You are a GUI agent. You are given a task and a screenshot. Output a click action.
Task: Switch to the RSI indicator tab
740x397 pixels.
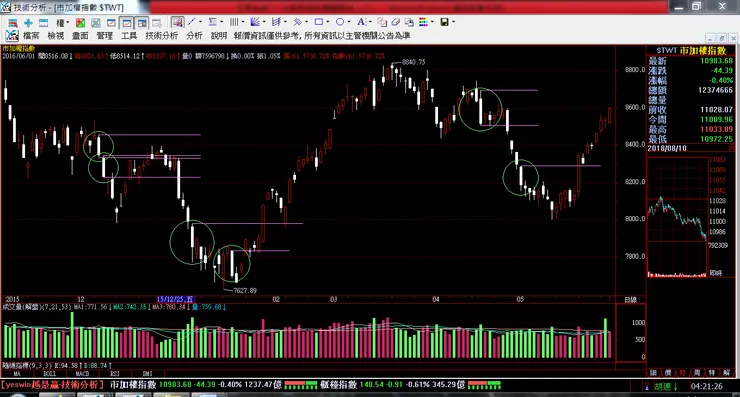tap(115, 373)
